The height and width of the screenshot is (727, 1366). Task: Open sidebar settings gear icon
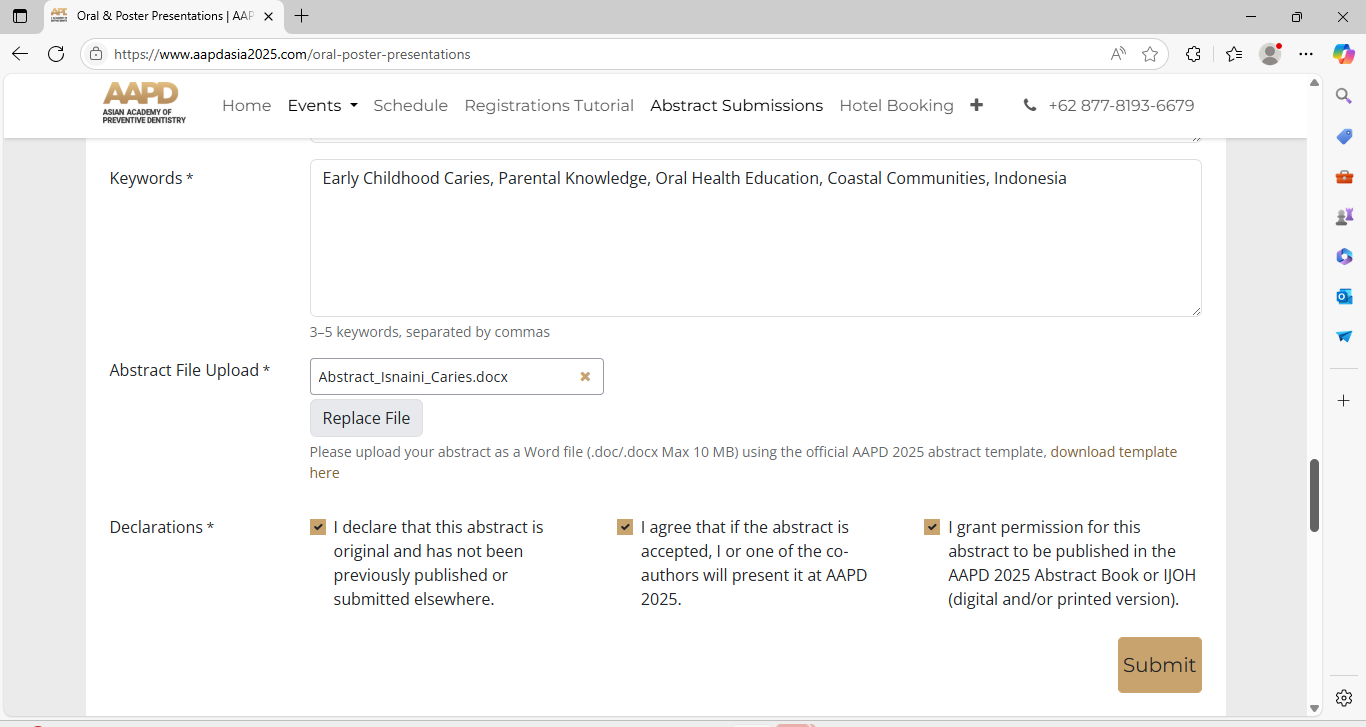coord(1344,698)
